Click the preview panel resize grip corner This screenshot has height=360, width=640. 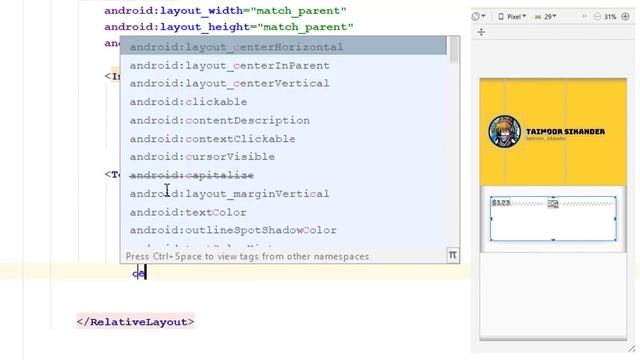[x=632, y=348]
